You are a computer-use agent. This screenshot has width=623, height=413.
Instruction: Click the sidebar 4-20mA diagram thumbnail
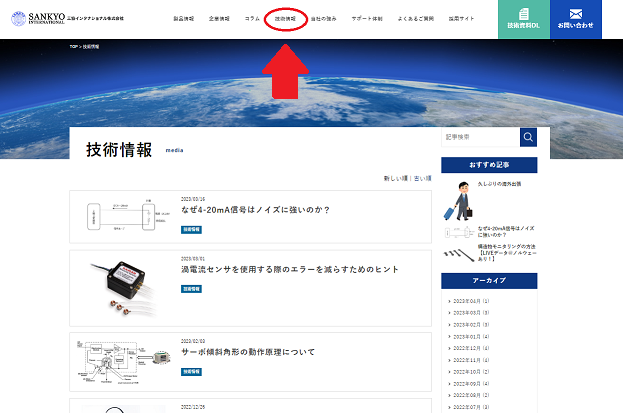click(x=459, y=232)
